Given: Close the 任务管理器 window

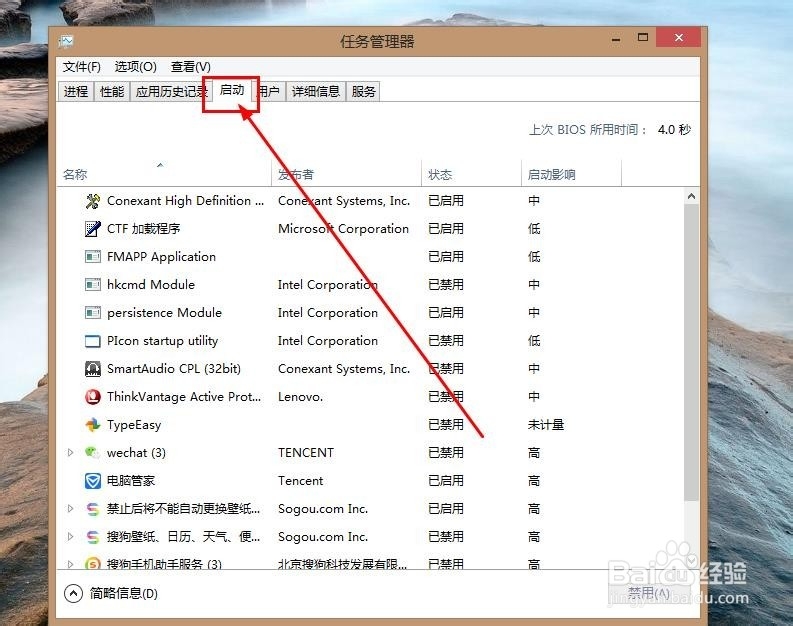Looking at the screenshot, I should (x=679, y=37).
